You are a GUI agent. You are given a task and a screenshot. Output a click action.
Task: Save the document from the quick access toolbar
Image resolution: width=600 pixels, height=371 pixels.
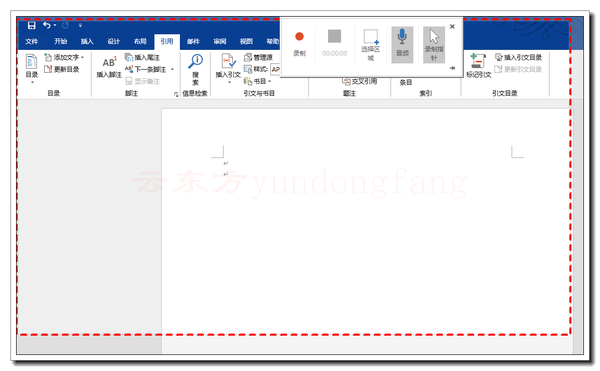tap(31, 25)
